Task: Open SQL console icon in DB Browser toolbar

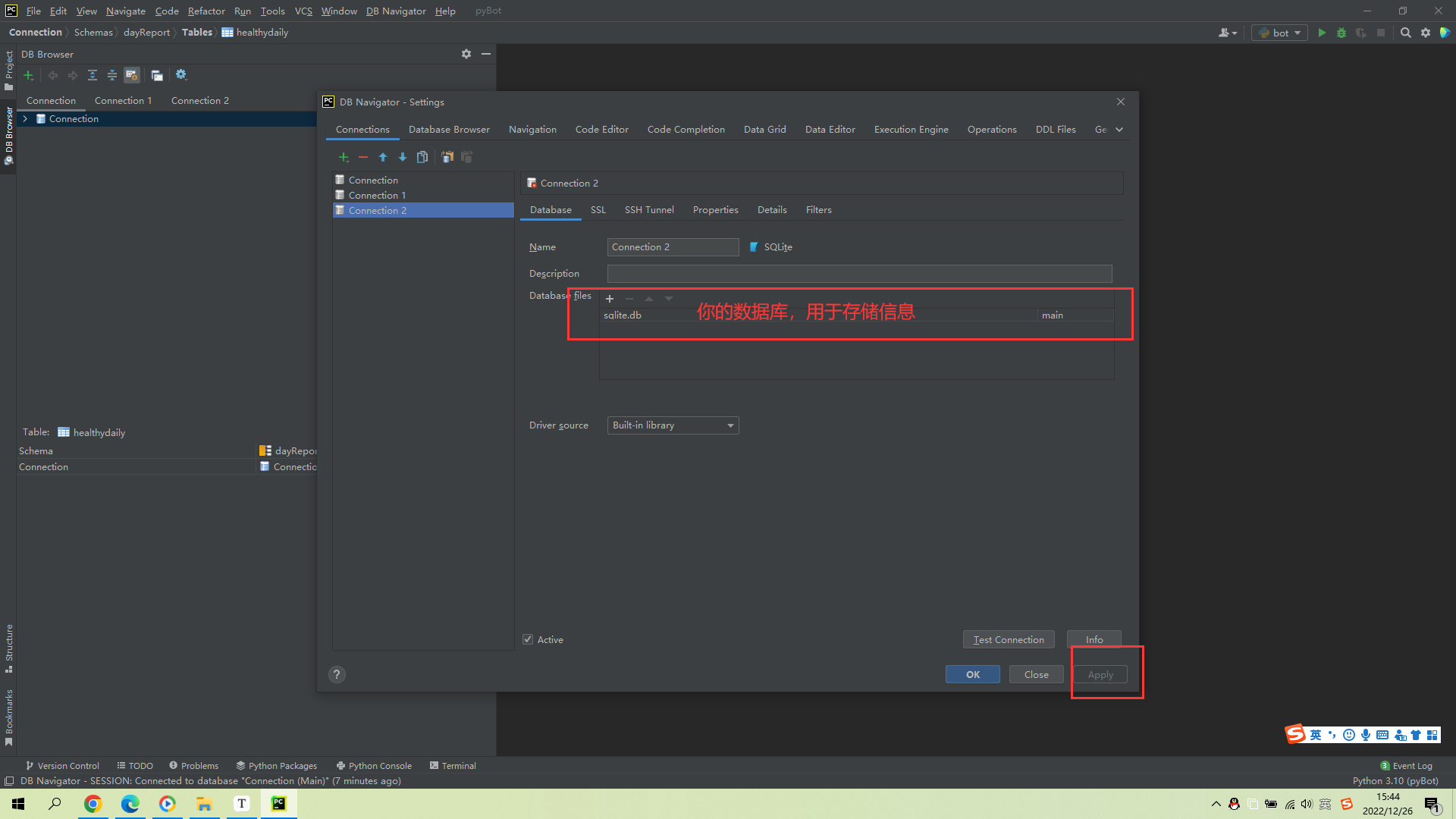Action: (x=157, y=75)
